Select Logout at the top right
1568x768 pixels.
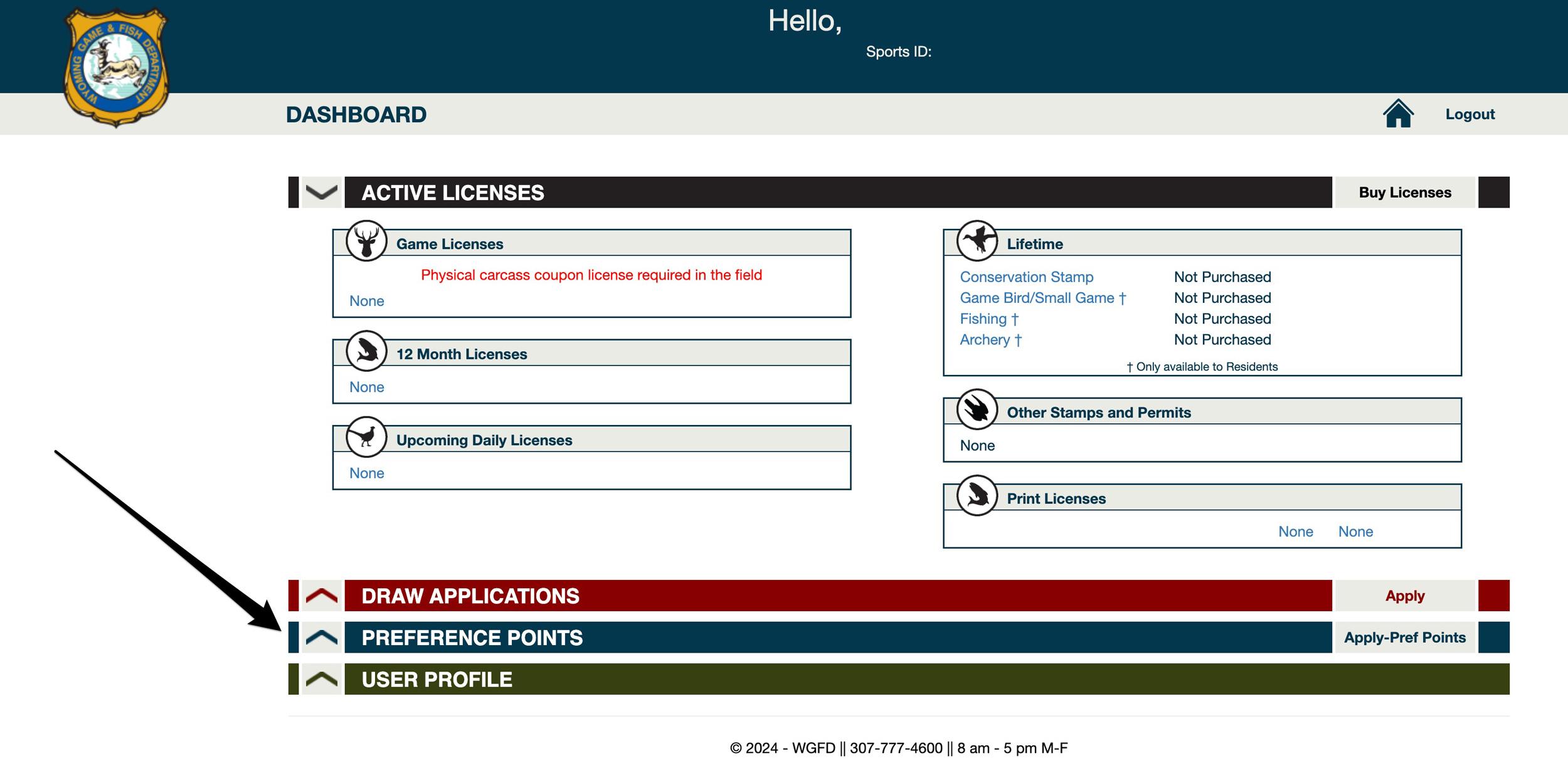coord(1470,113)
